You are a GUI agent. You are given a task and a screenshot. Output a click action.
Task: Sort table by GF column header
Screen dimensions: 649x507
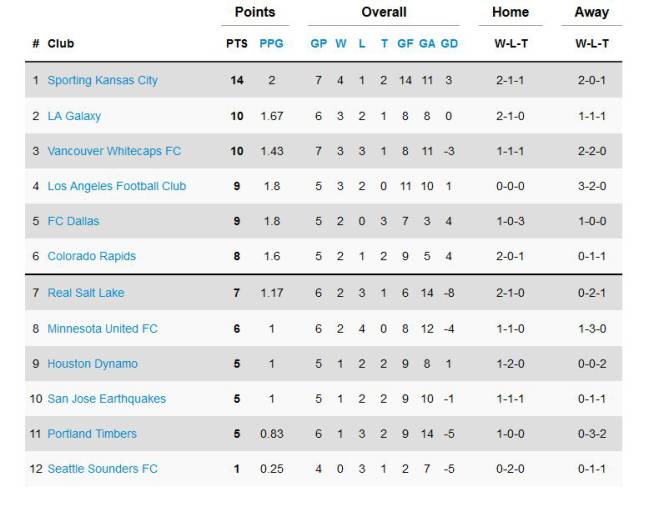[x=405, y=43]
